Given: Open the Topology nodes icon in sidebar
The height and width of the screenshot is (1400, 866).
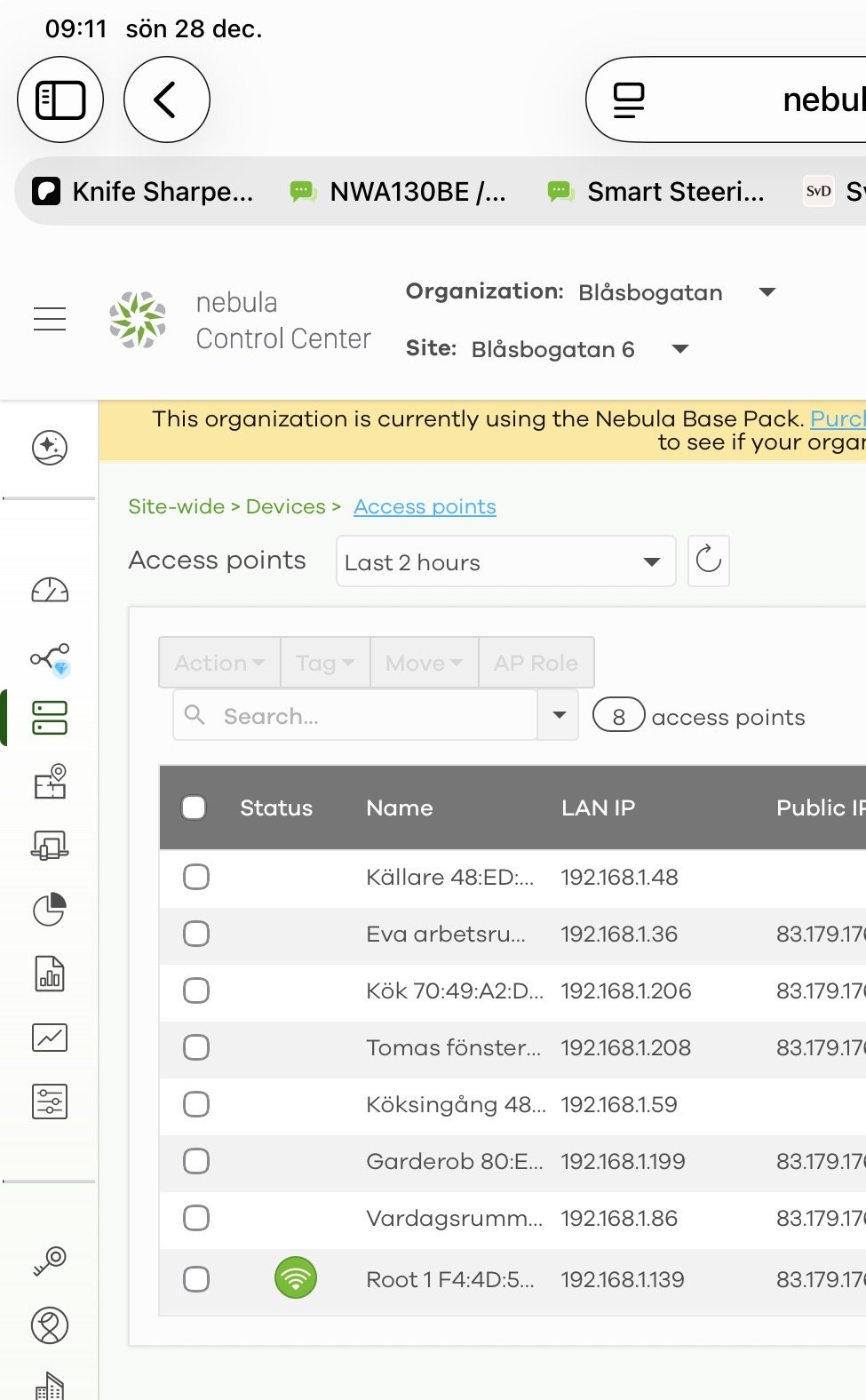Looking at the screenshot, I should pyautogui.click(x=50, y=659).
